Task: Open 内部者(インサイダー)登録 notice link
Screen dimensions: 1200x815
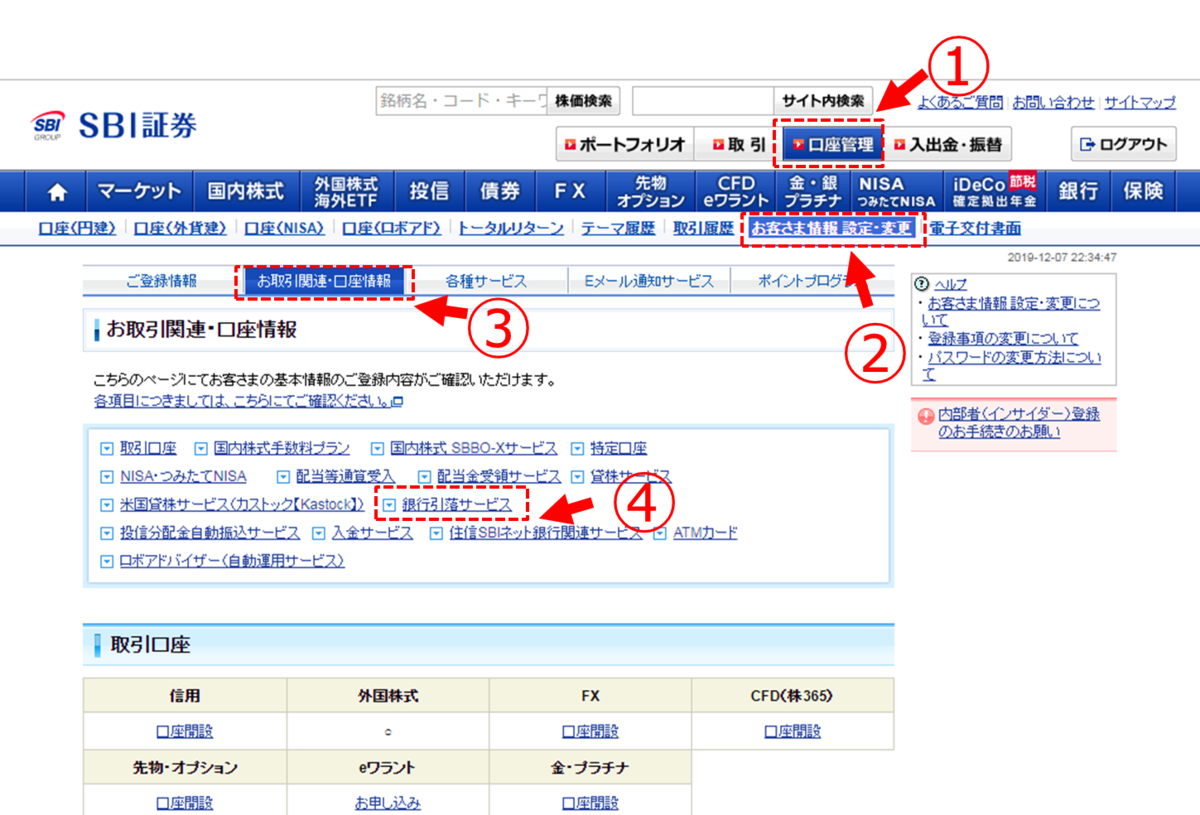Action: tap(1018, 422)
